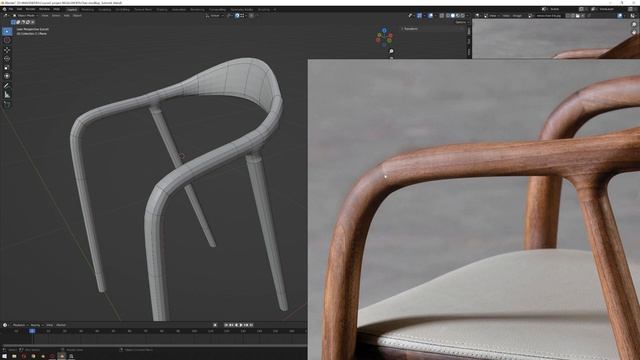Open the Playback popover in timeline
This screenshot has width=640, height=360.
point(20,325)
